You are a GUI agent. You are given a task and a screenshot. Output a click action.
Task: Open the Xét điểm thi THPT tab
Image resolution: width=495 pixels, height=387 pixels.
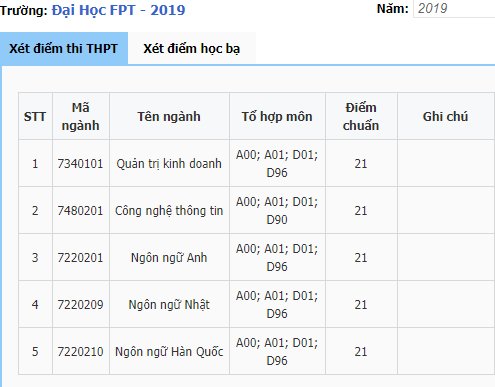[x=63, y=49]
